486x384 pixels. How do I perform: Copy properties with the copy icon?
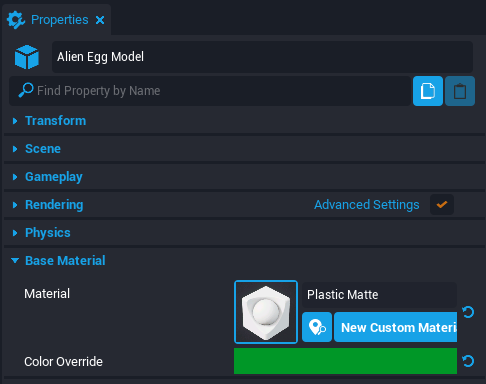pos(428,91)
